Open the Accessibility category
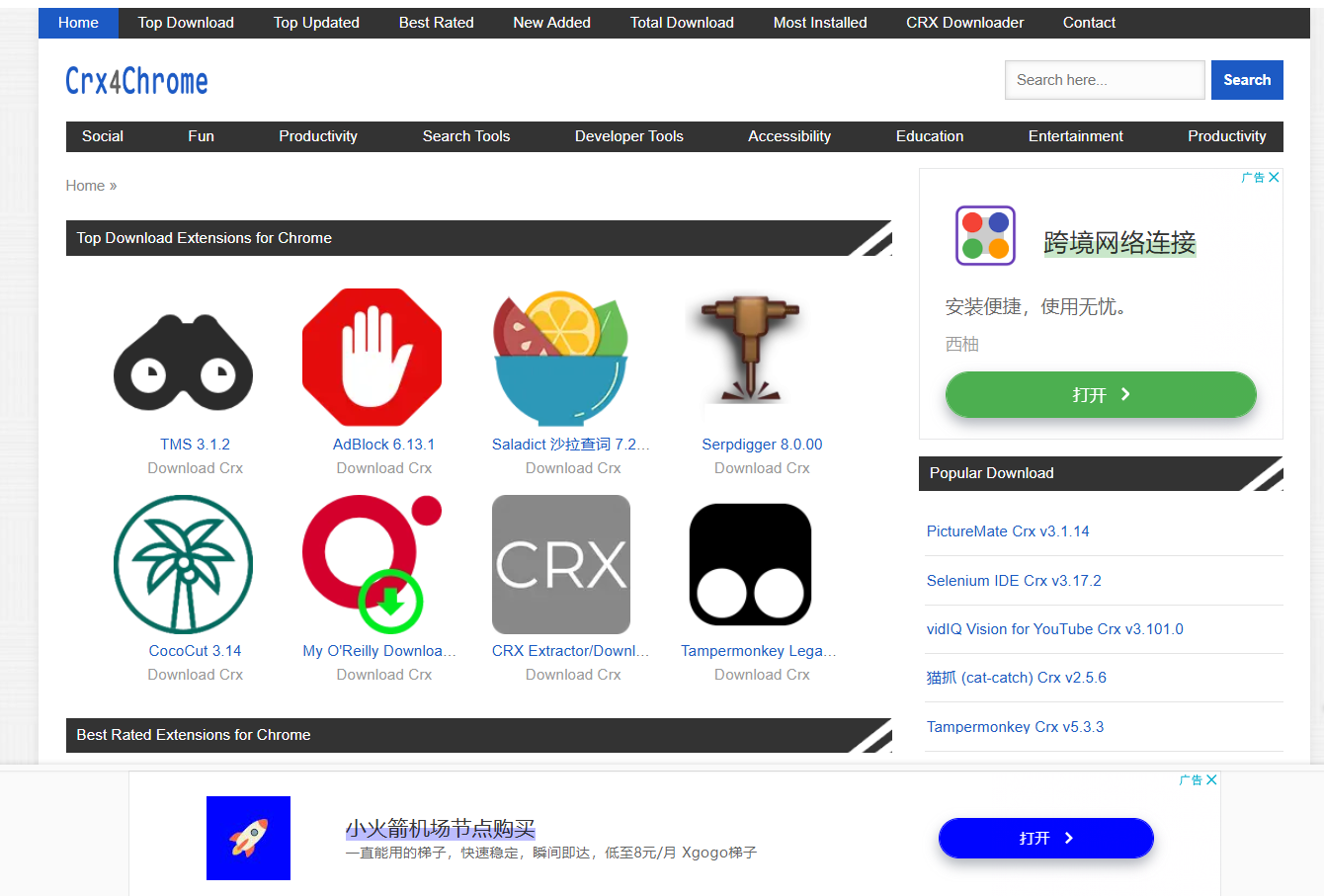This screenshot has height=896, width=1324. pos(789,136)
